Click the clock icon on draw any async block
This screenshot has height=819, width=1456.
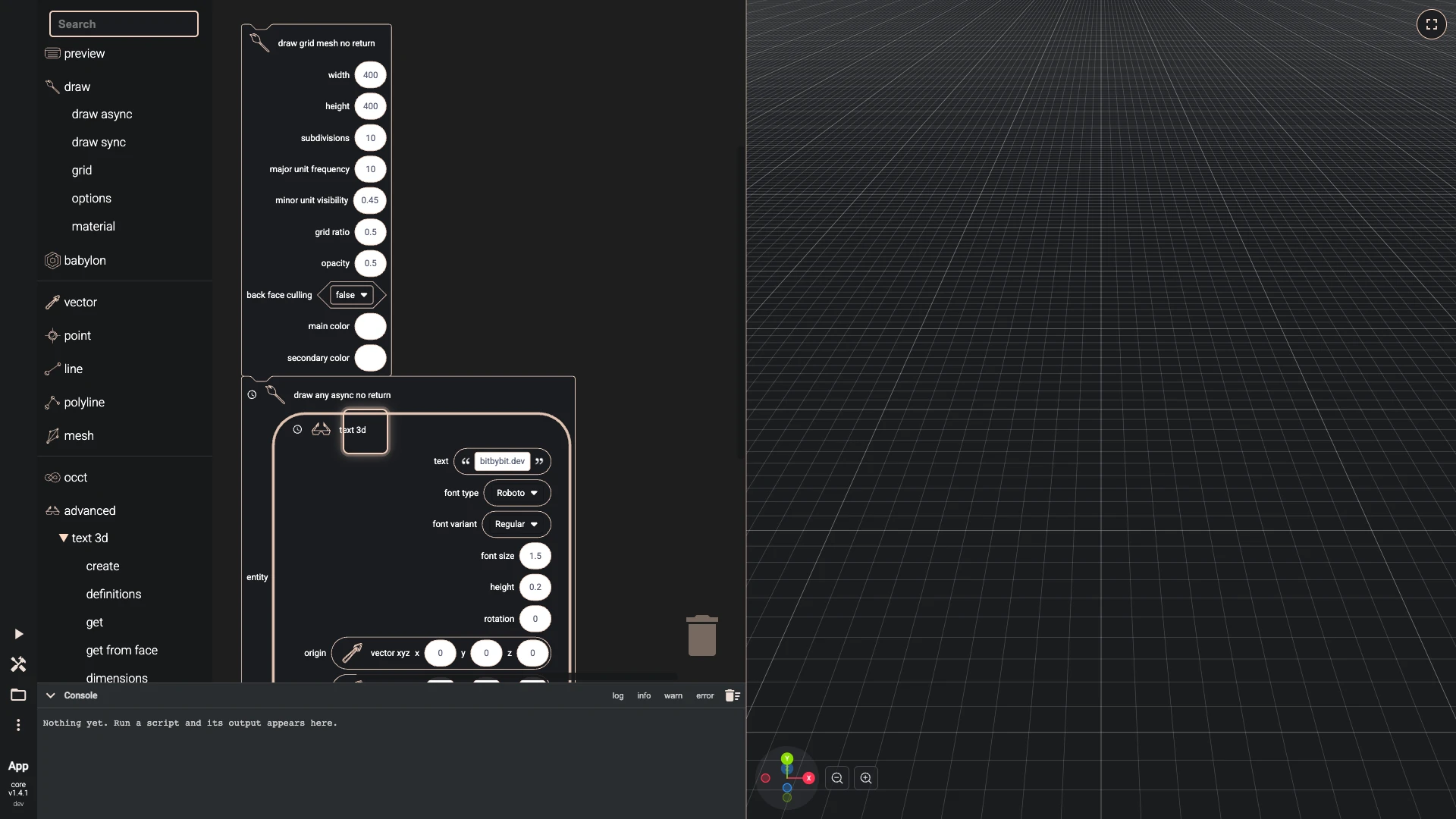pyautogui.click(x=252, y=394)
